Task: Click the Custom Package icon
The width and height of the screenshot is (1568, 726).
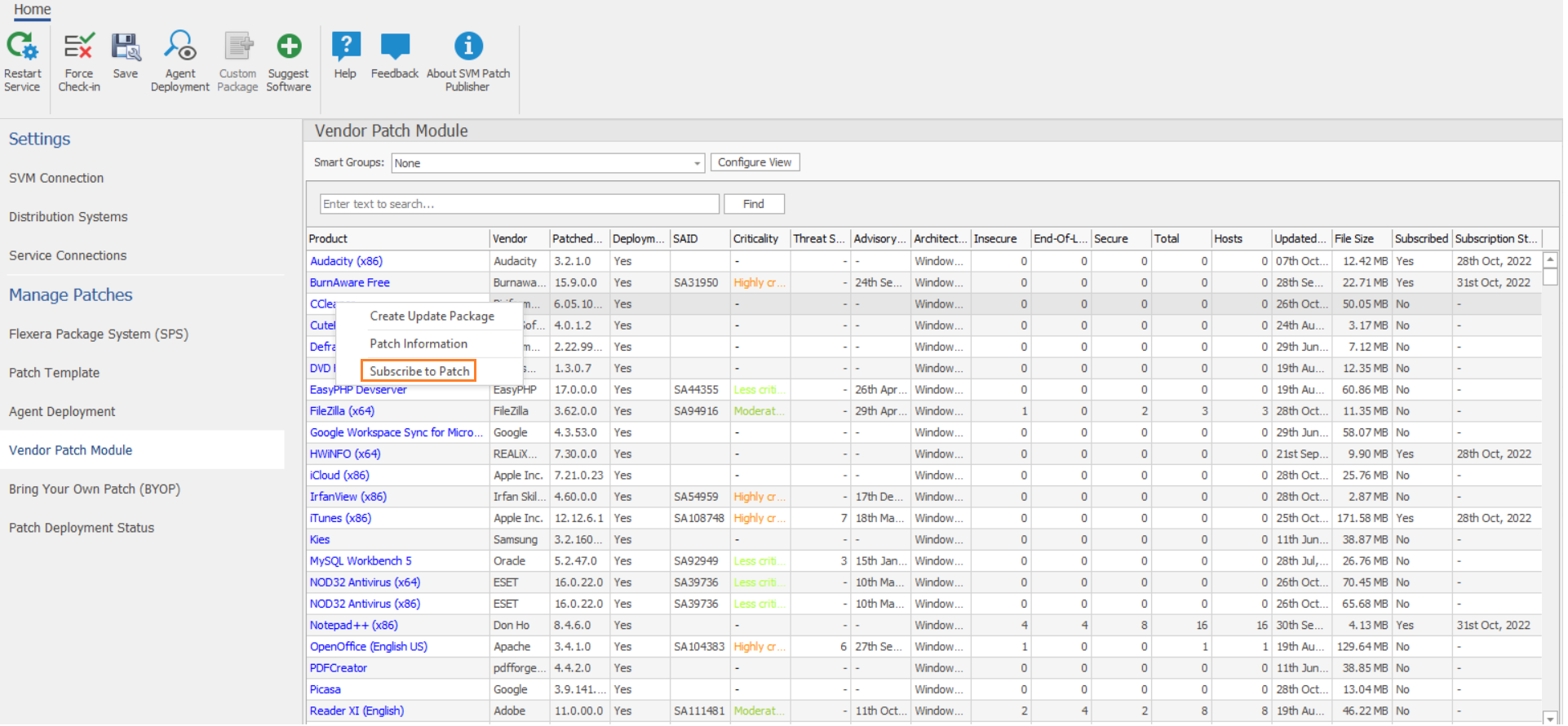Action: click(x=238, y=46)
